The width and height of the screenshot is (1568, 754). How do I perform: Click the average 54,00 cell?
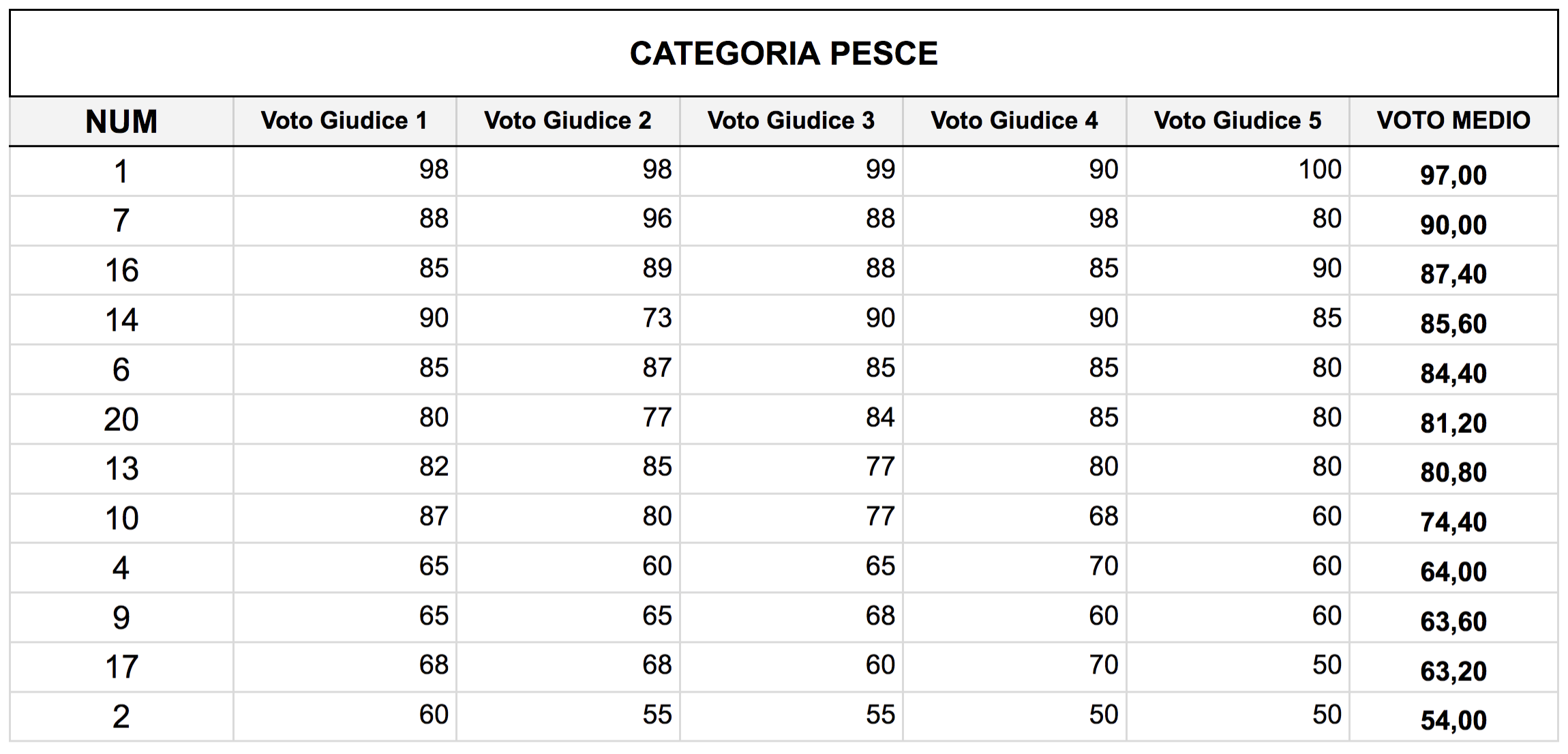(x=1453, y=717)
